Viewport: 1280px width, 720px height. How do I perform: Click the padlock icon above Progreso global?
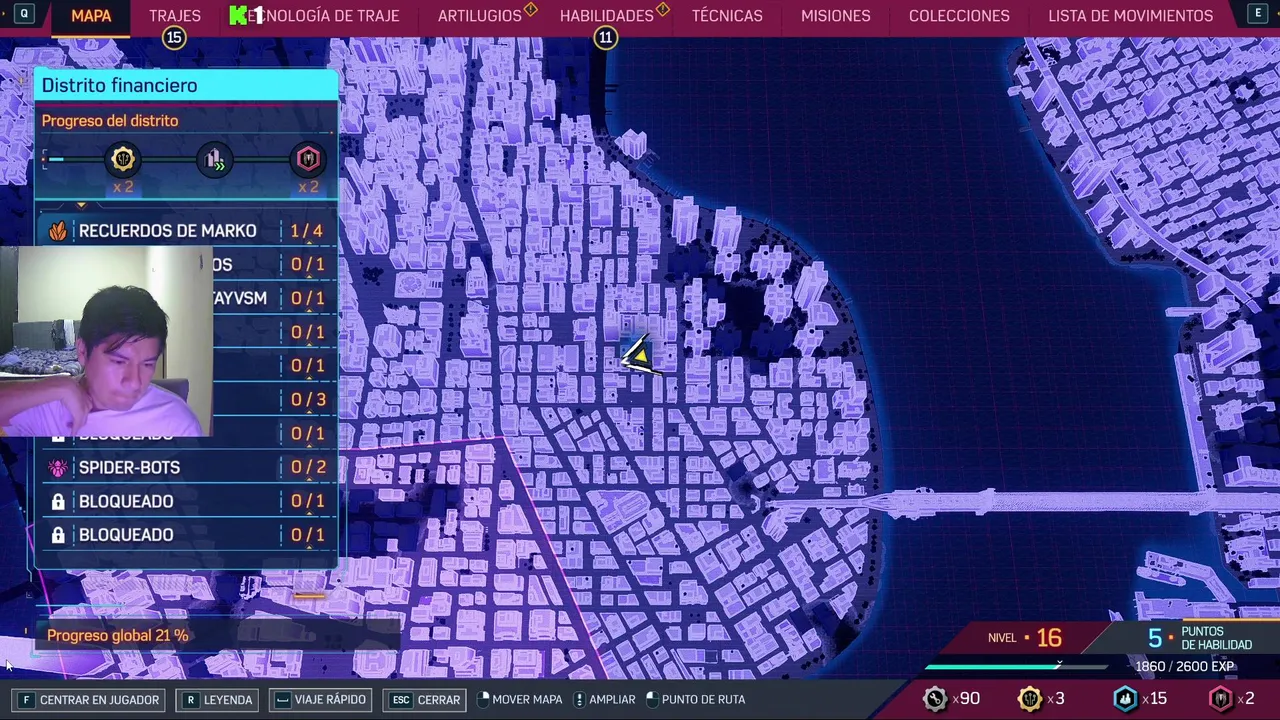[58, 535]
